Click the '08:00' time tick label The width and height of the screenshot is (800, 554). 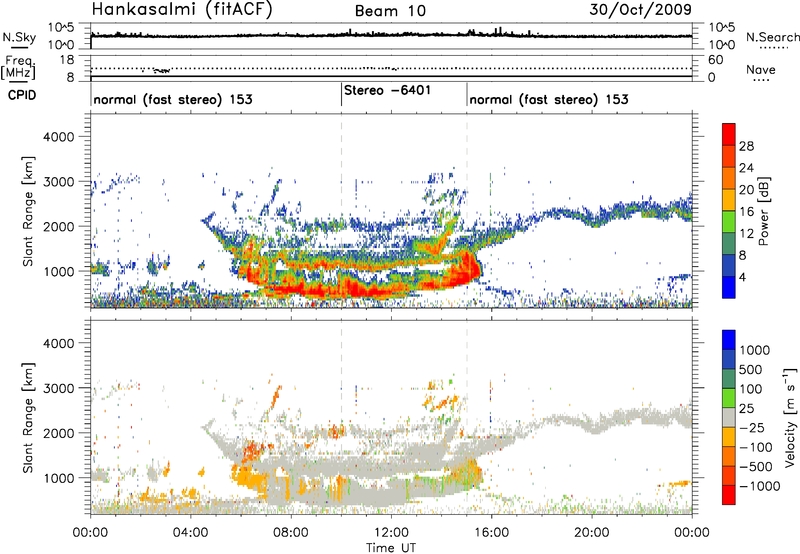pos(290,533)
